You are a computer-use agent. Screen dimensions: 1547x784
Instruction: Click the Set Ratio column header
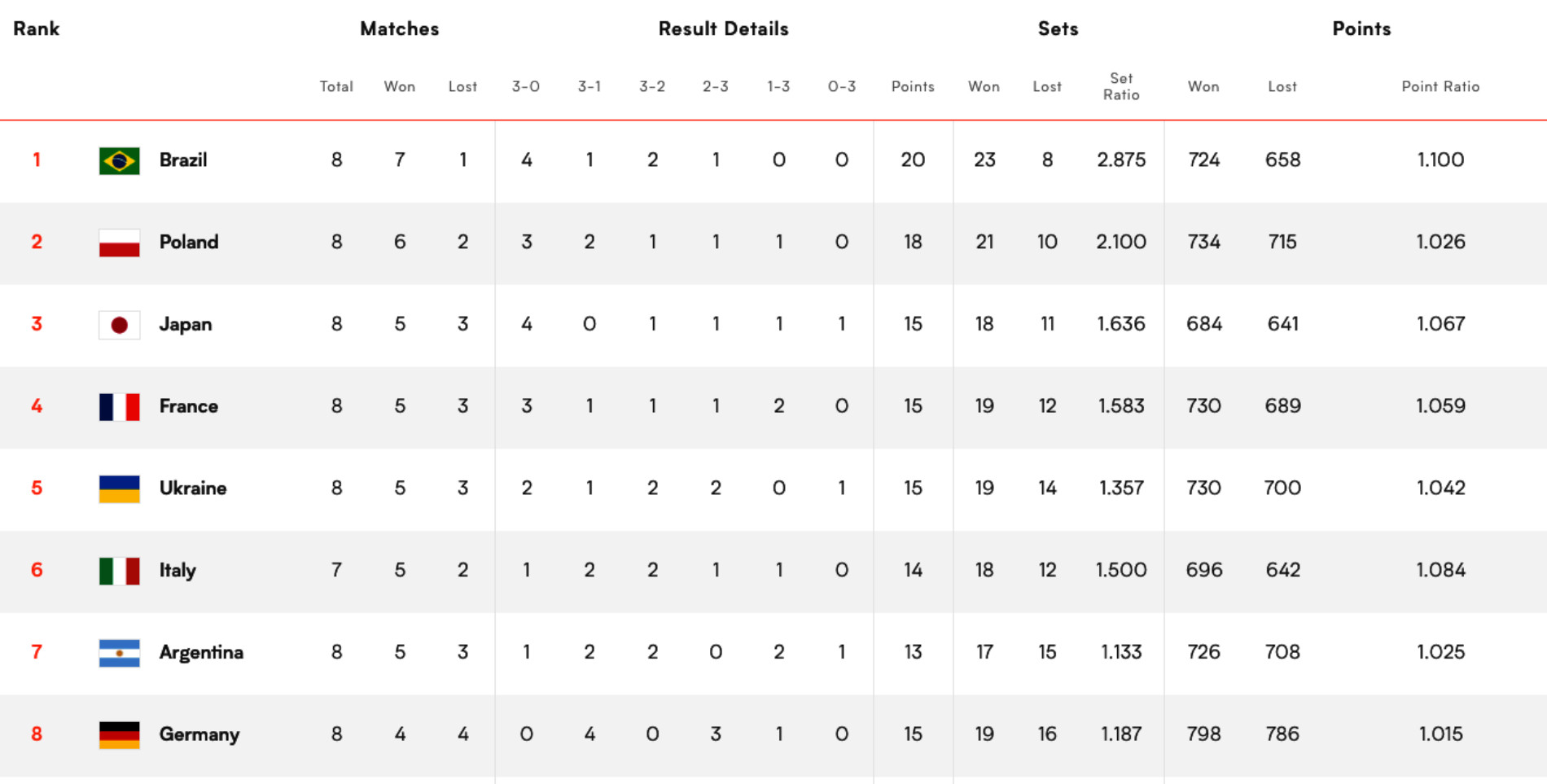coord(1121,86)
